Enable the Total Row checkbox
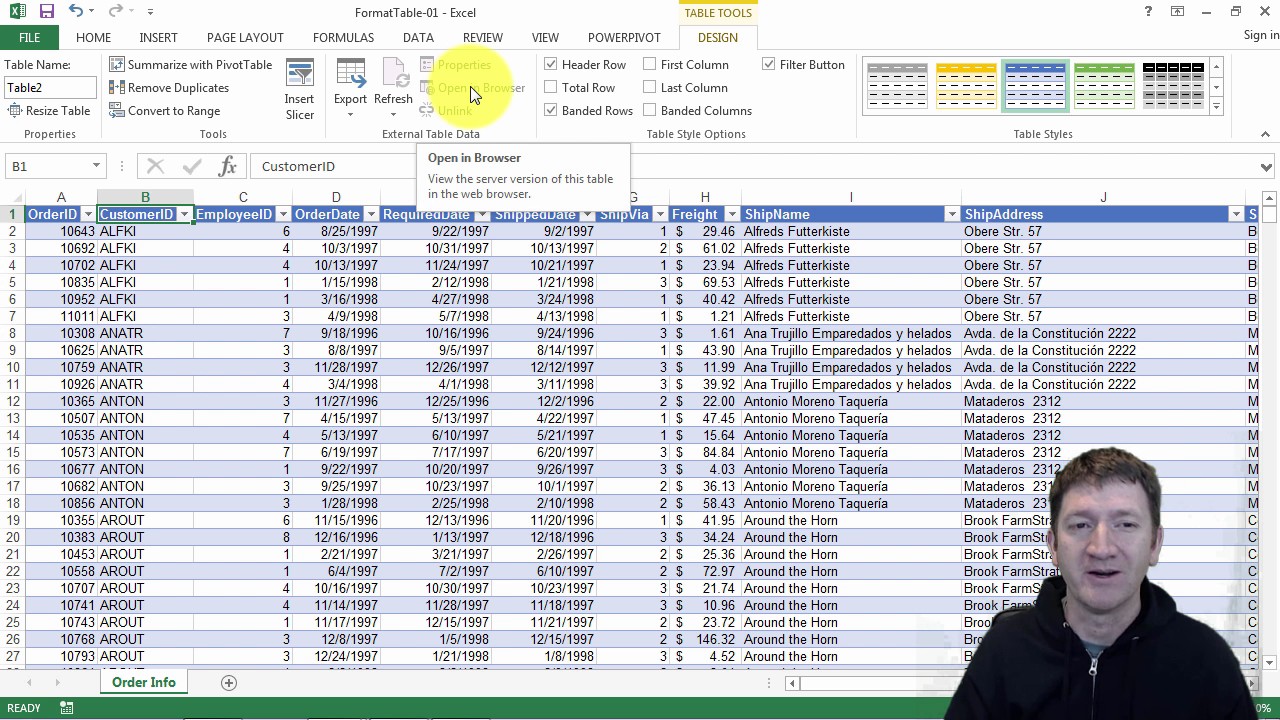 coord(551,87)
